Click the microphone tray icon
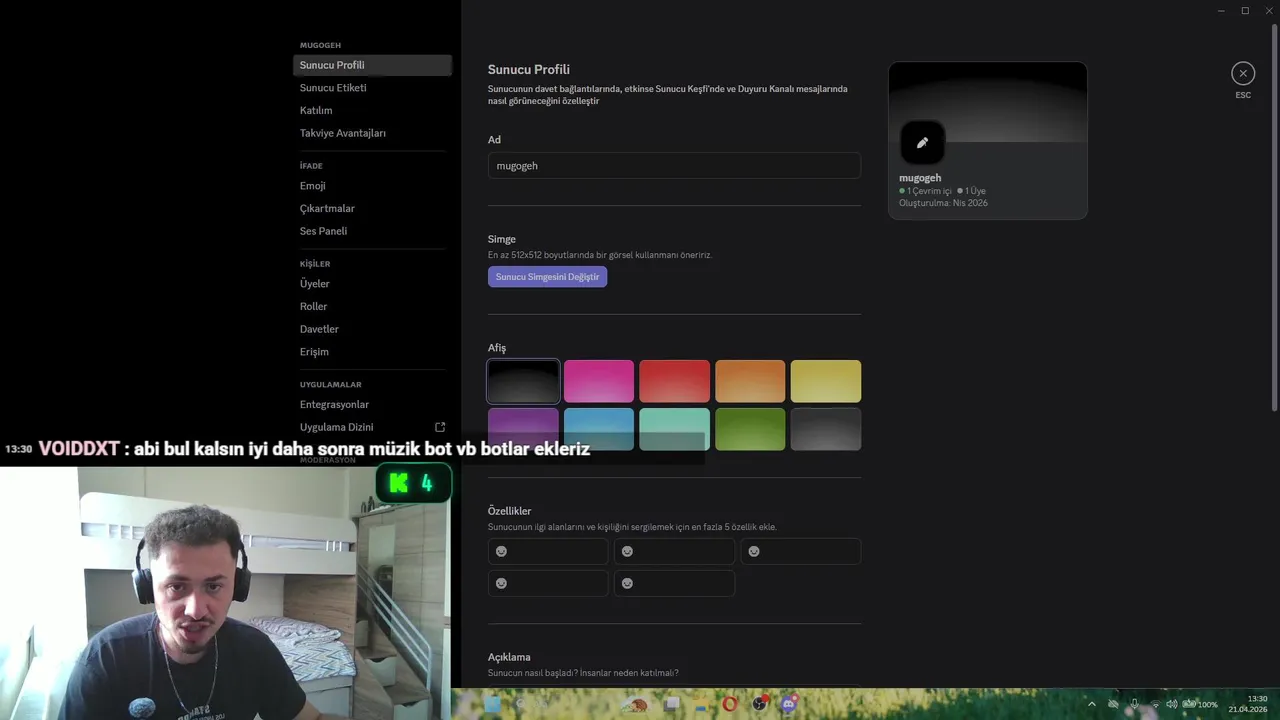1280x720 pixels. (1134, 704)
